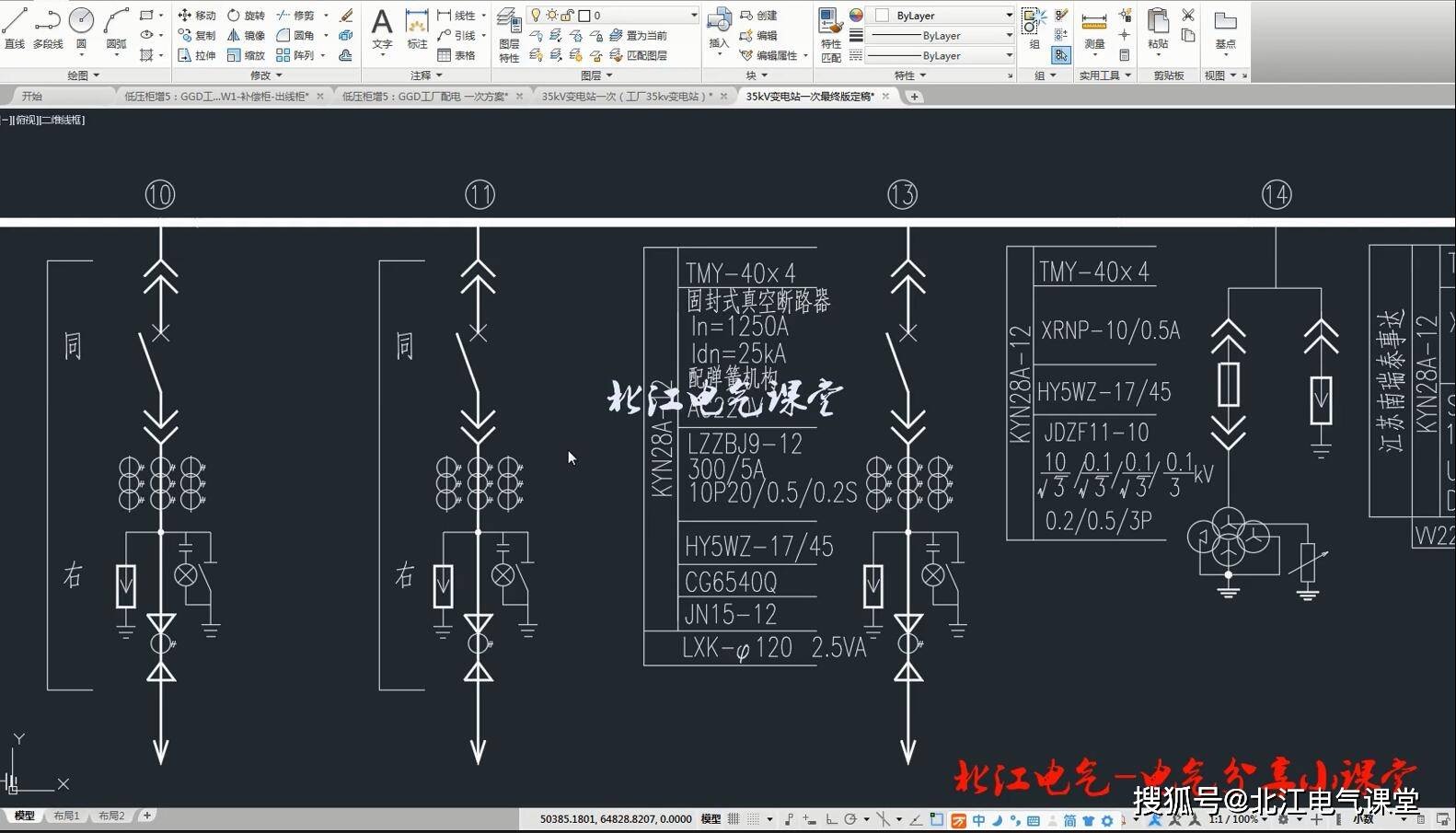
Task: Click the Trim (修剪) tool
Action: coord(295,16)
